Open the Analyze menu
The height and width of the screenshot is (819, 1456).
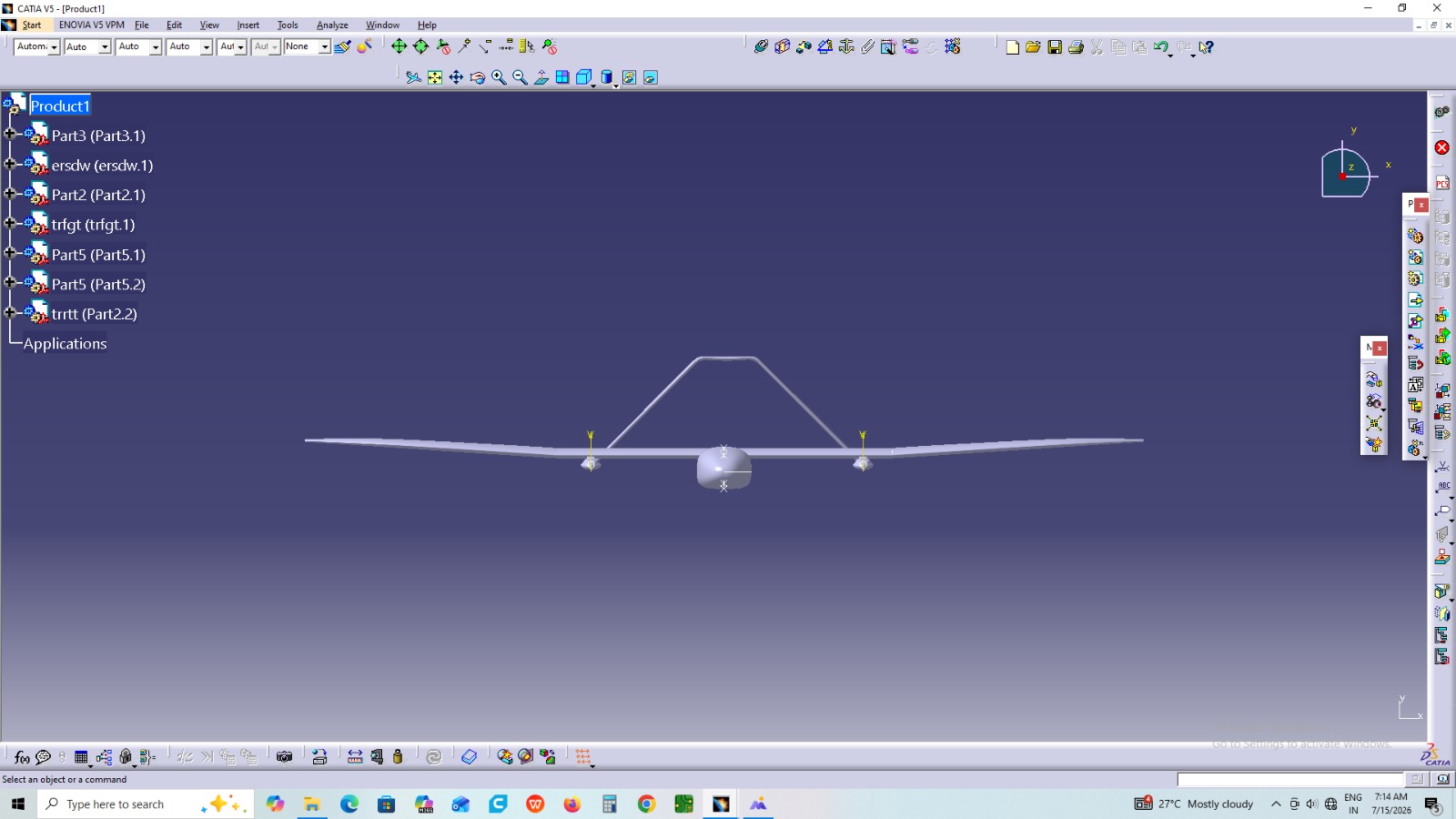pyautogui.click(x=332, y=25)
